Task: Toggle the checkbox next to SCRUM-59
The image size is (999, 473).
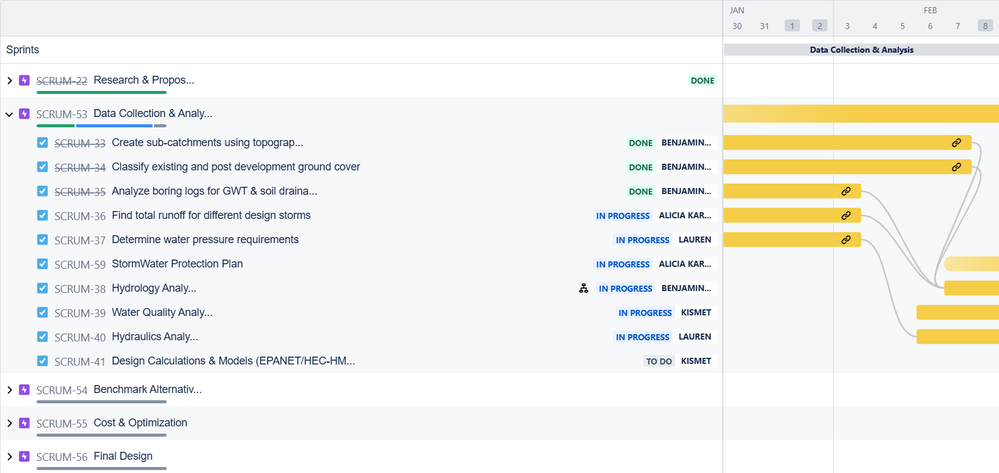Action: (x=42, y=264)
